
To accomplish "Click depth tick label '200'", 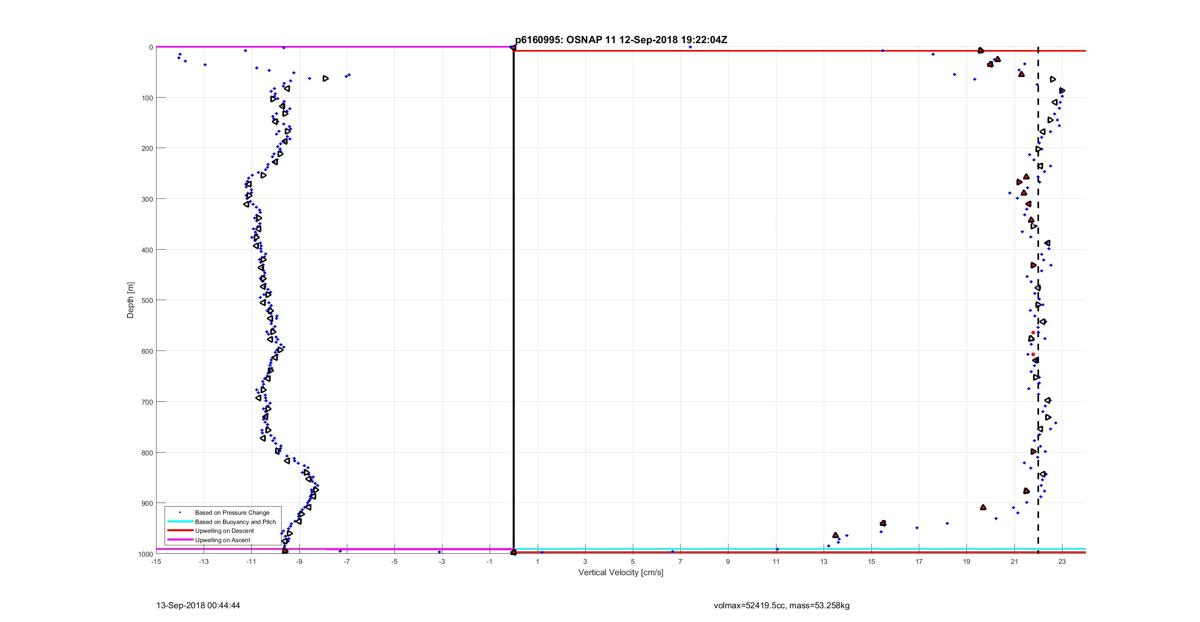I will coord(146,148).
